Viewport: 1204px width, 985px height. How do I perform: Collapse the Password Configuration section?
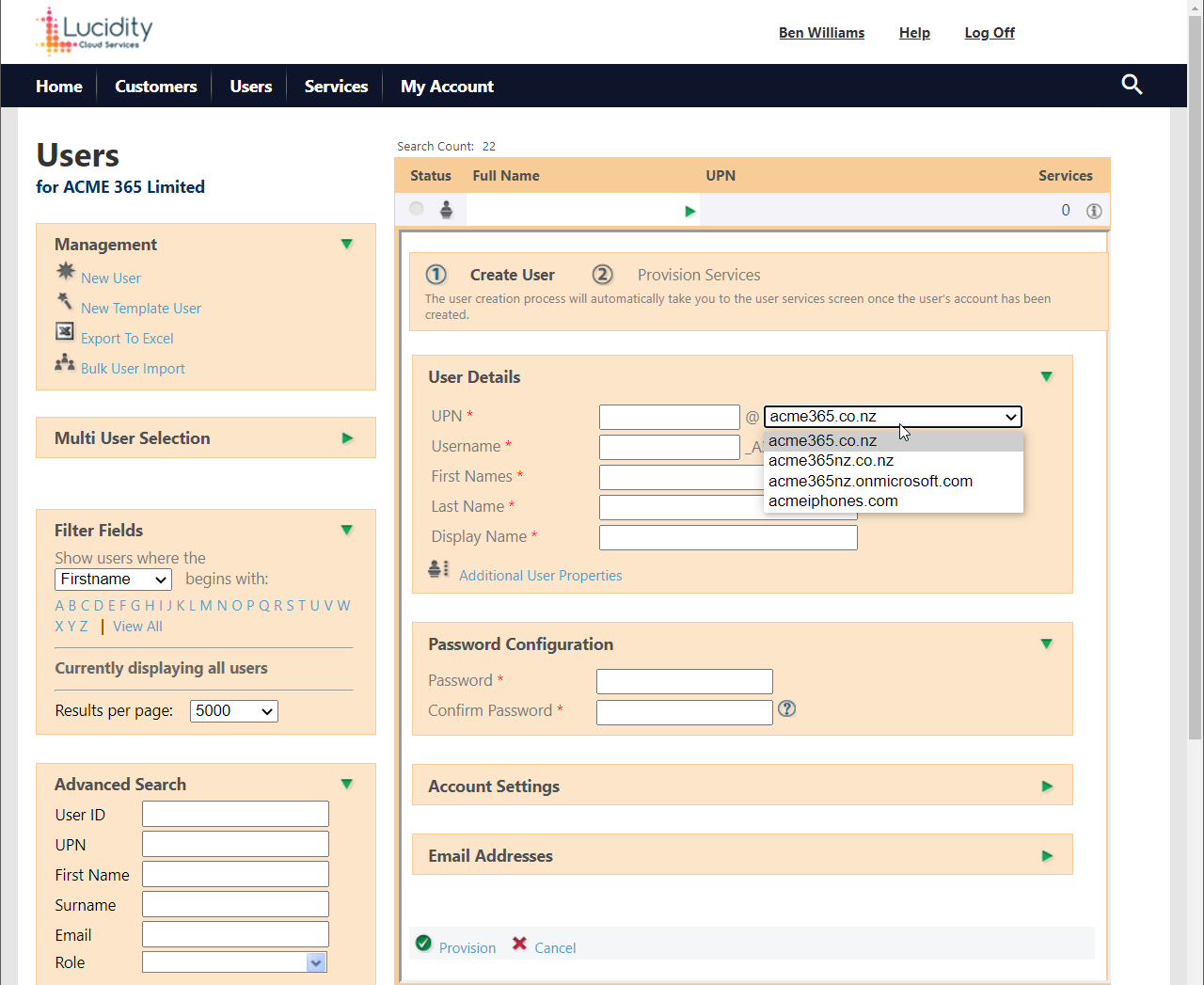1047,644
